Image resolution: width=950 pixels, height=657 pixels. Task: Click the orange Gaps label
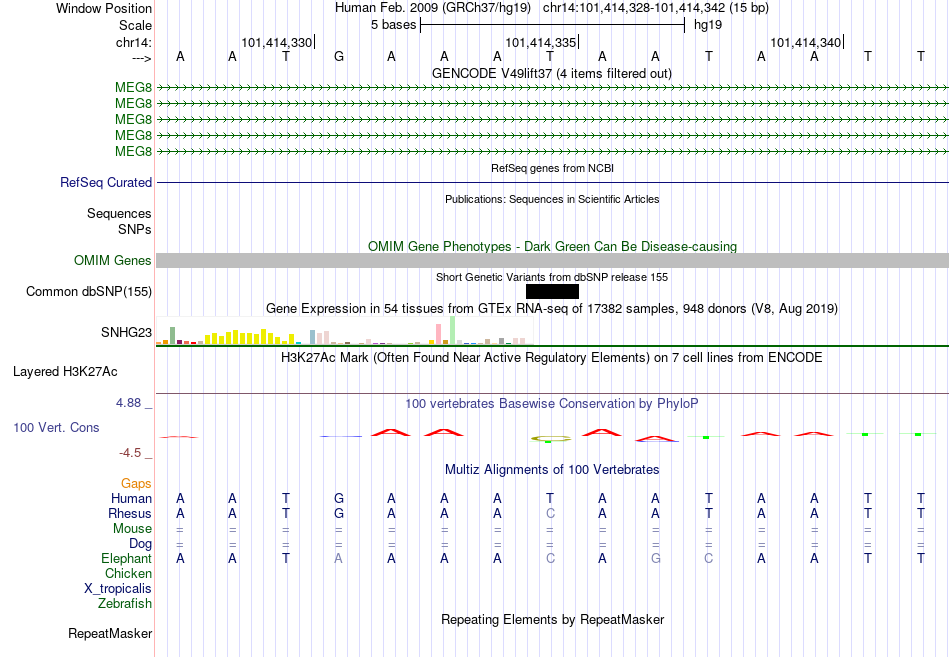136,483
